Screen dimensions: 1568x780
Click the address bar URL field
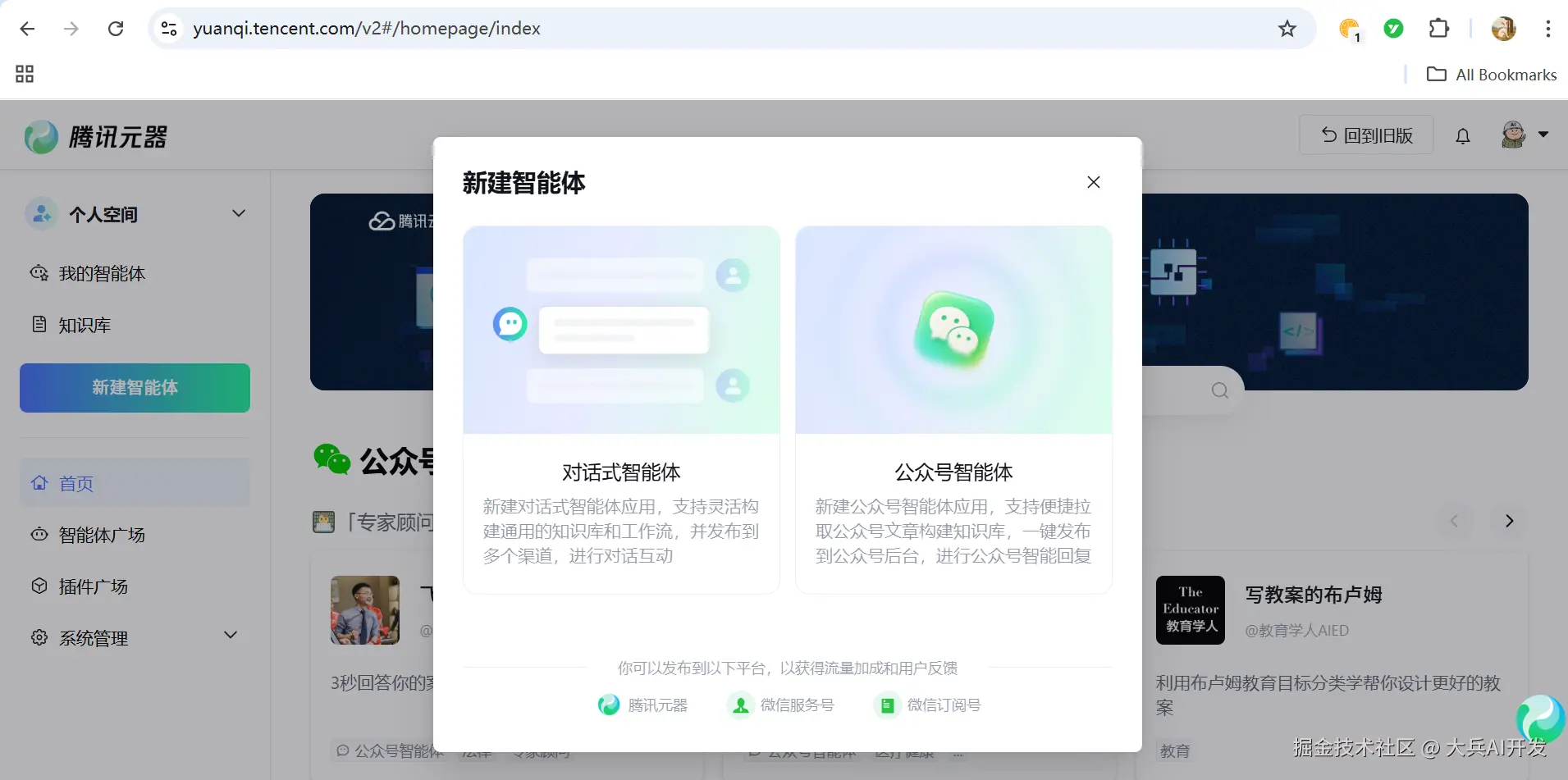pos(732,29)
